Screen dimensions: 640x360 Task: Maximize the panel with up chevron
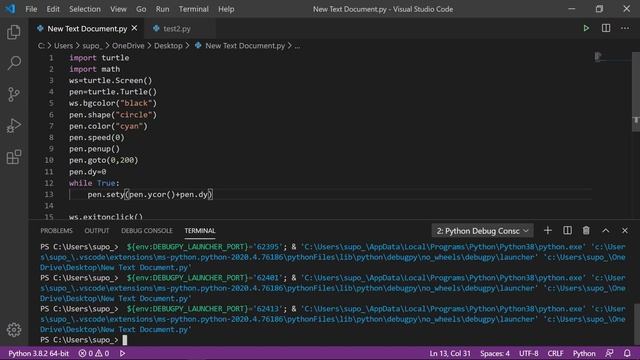coord(606,231)
